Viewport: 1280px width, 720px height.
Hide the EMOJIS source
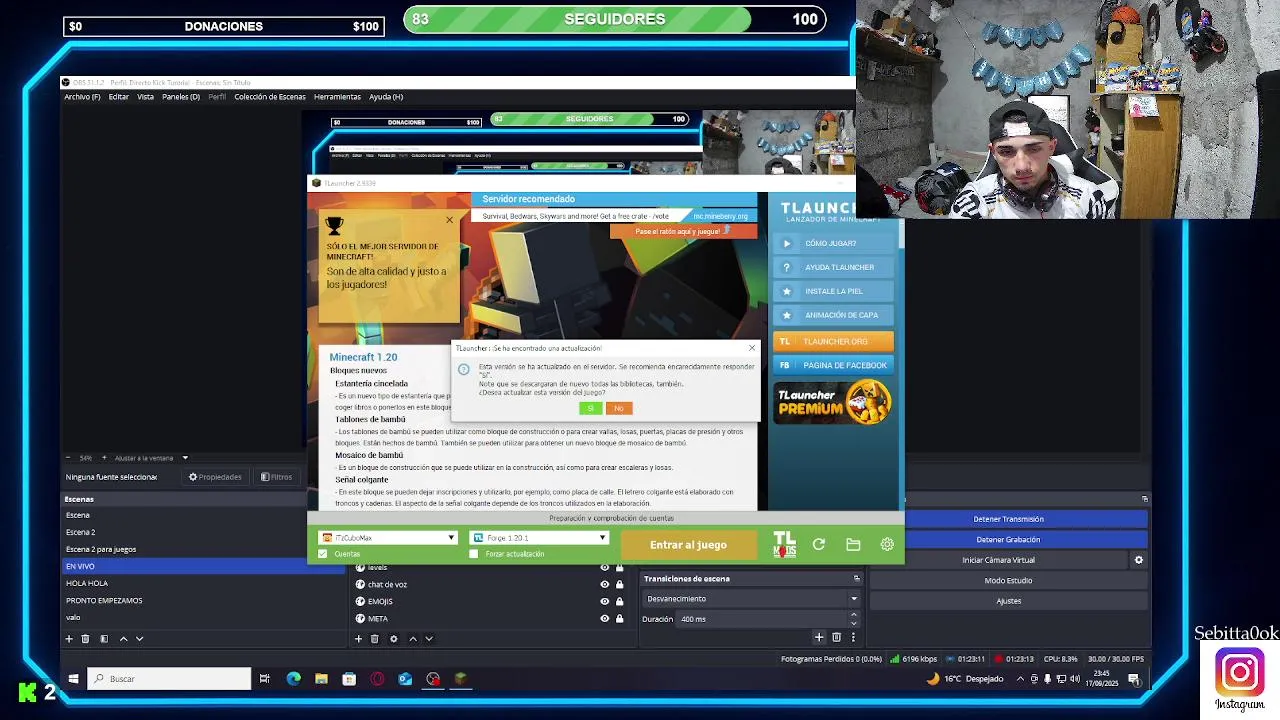tap(604, 601)
